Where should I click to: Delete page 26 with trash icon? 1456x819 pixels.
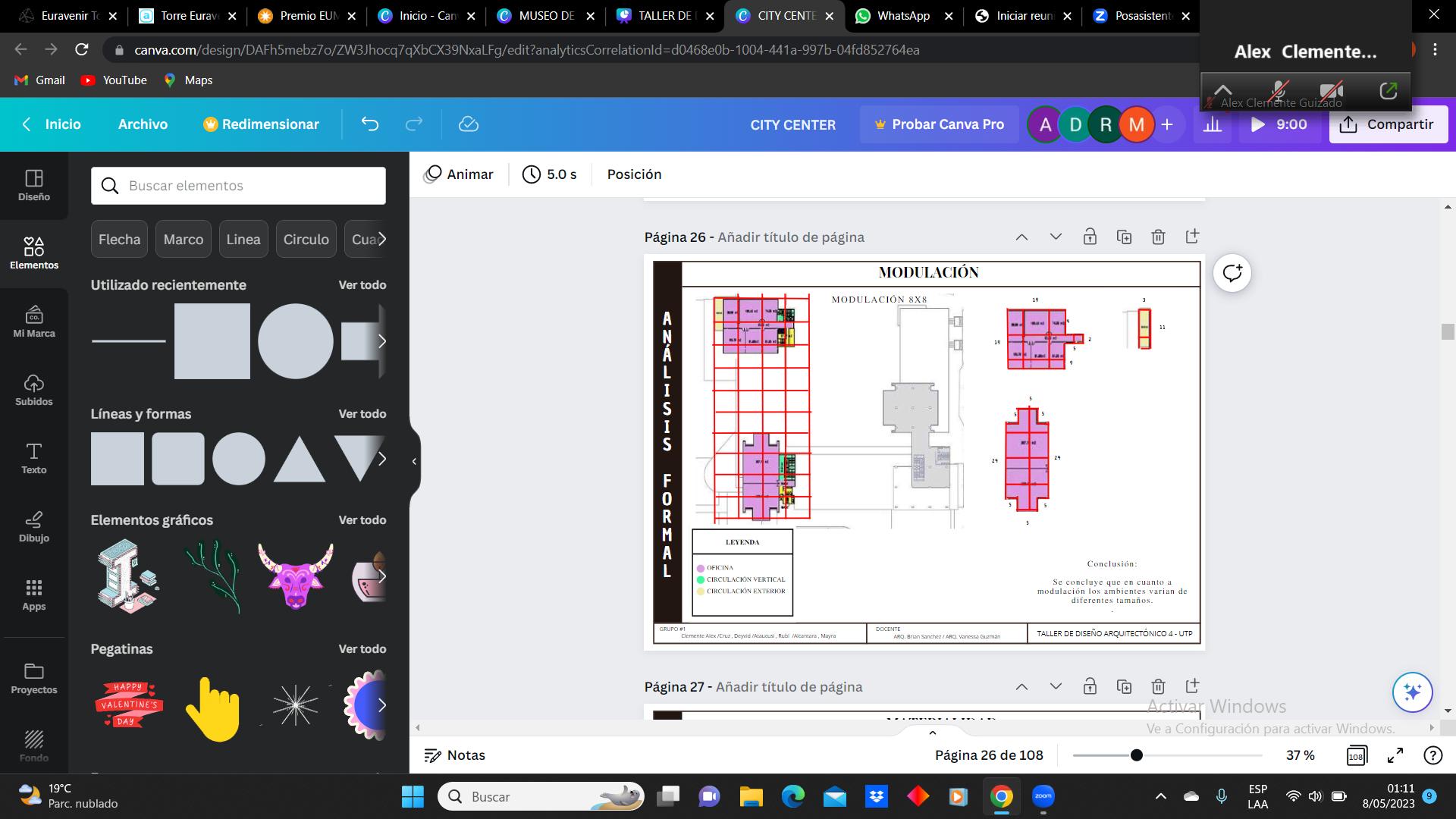point(1158,237)
